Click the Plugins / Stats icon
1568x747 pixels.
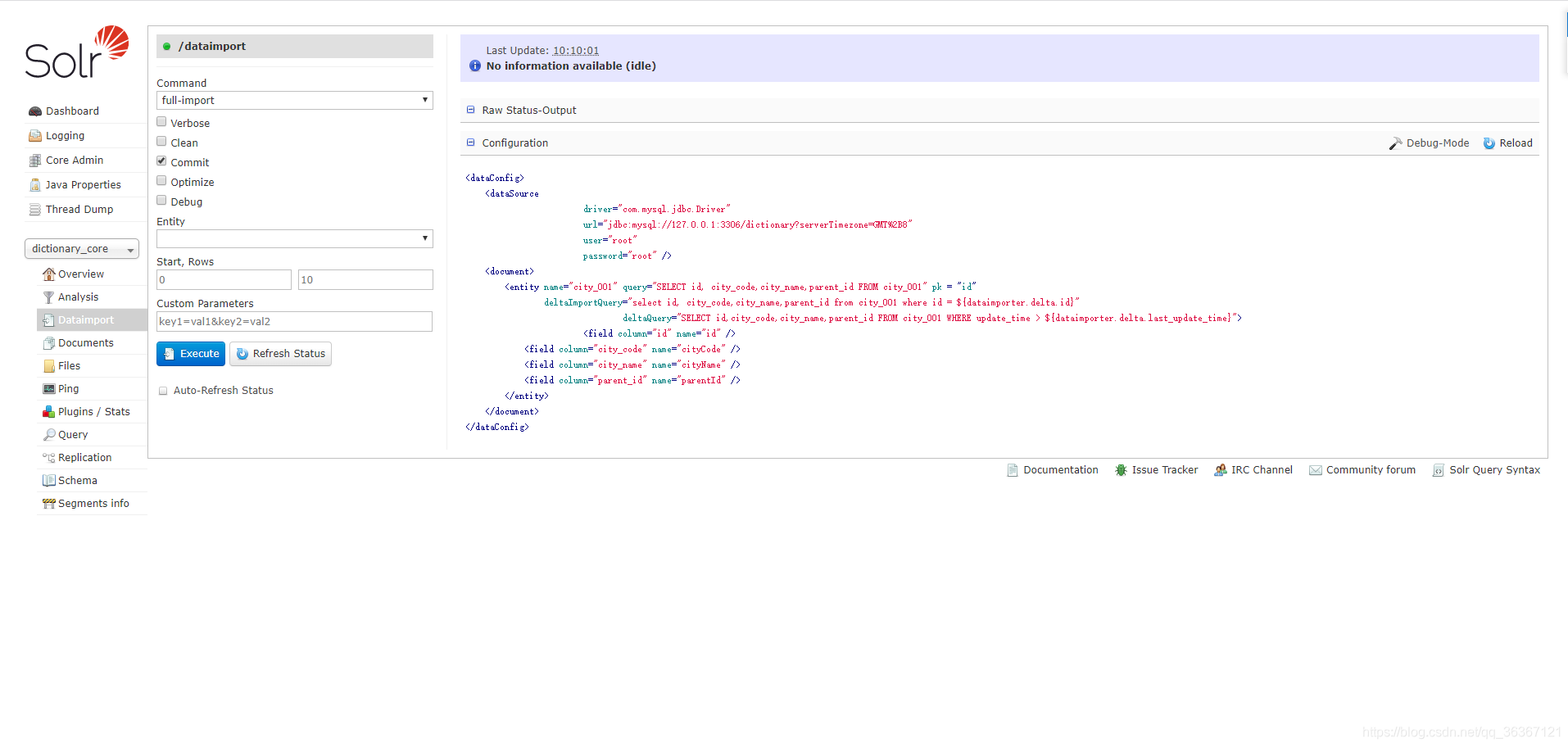49,412
